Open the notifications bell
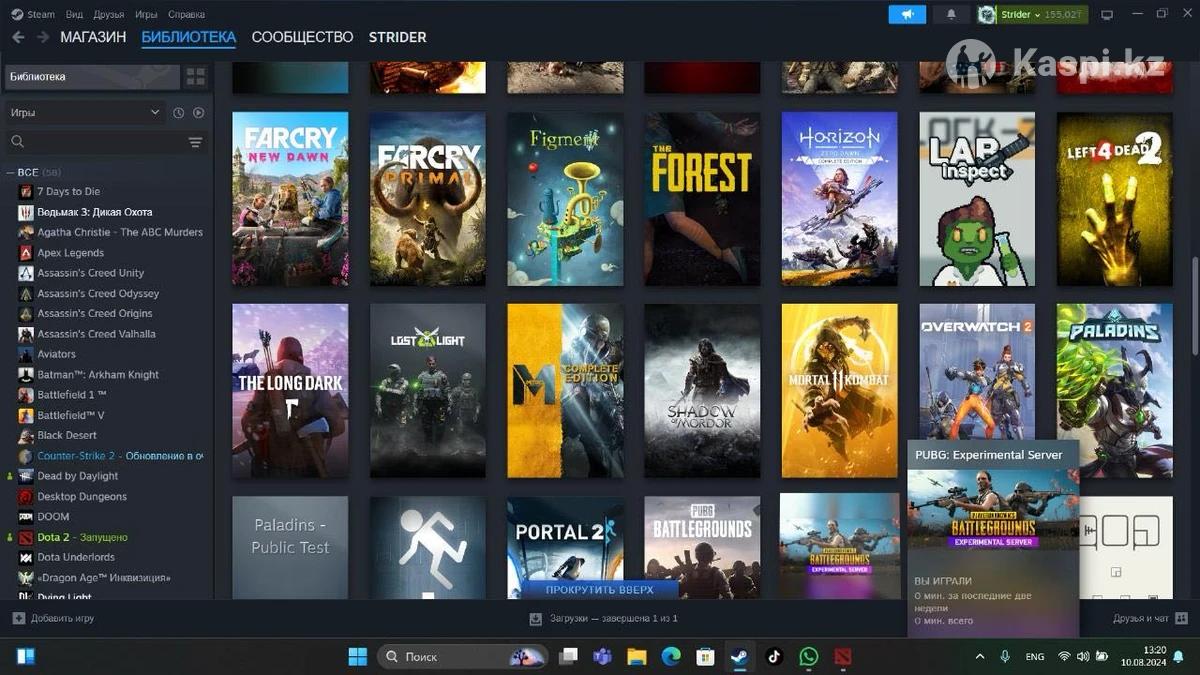The width and height of the screenshot is (1200, 675). click(x=951, y=14)
